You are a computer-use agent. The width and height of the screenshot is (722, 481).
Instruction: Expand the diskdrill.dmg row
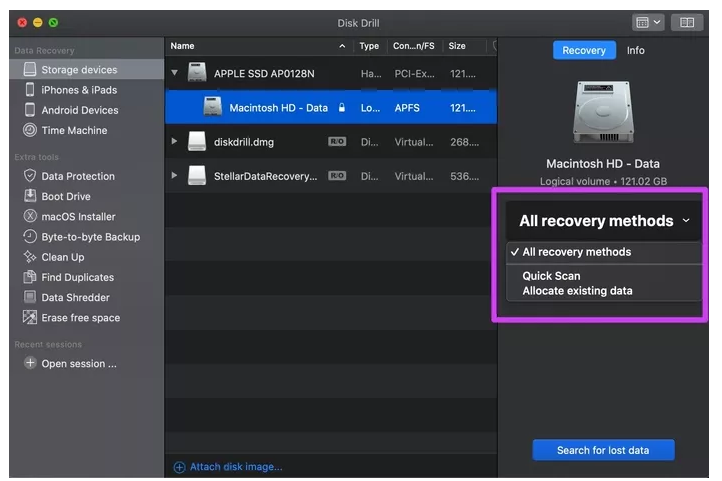pos(175,142)
